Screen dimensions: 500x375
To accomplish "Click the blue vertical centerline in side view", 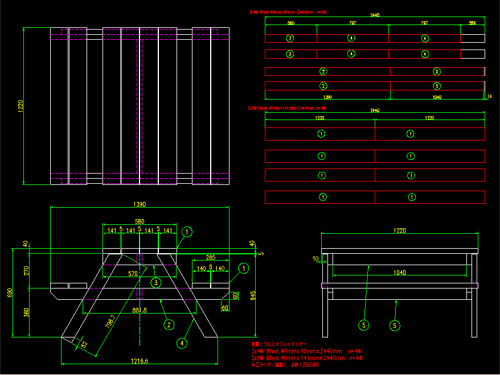I will pos(140,297).
